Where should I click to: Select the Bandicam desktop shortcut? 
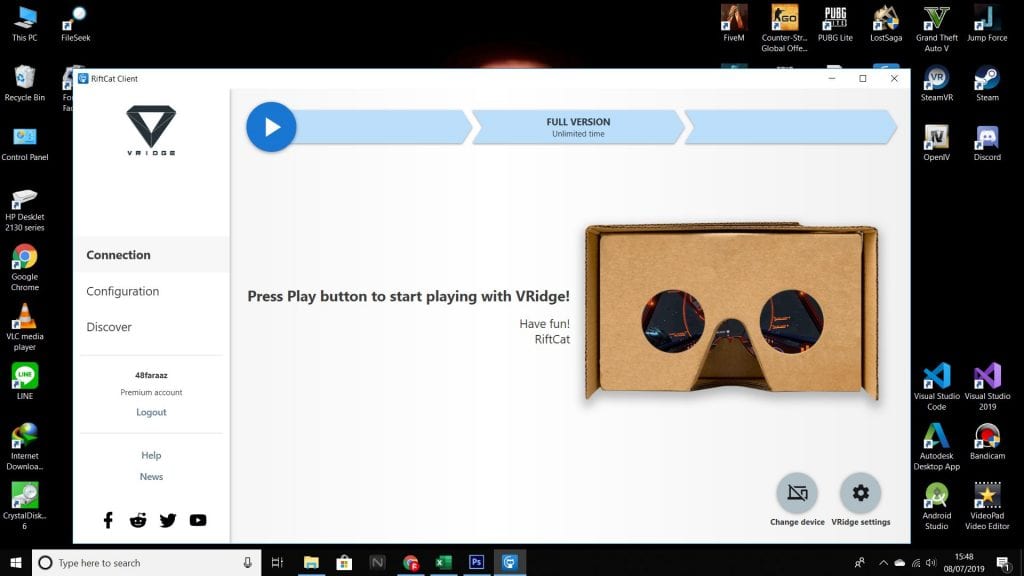point(987,442)
